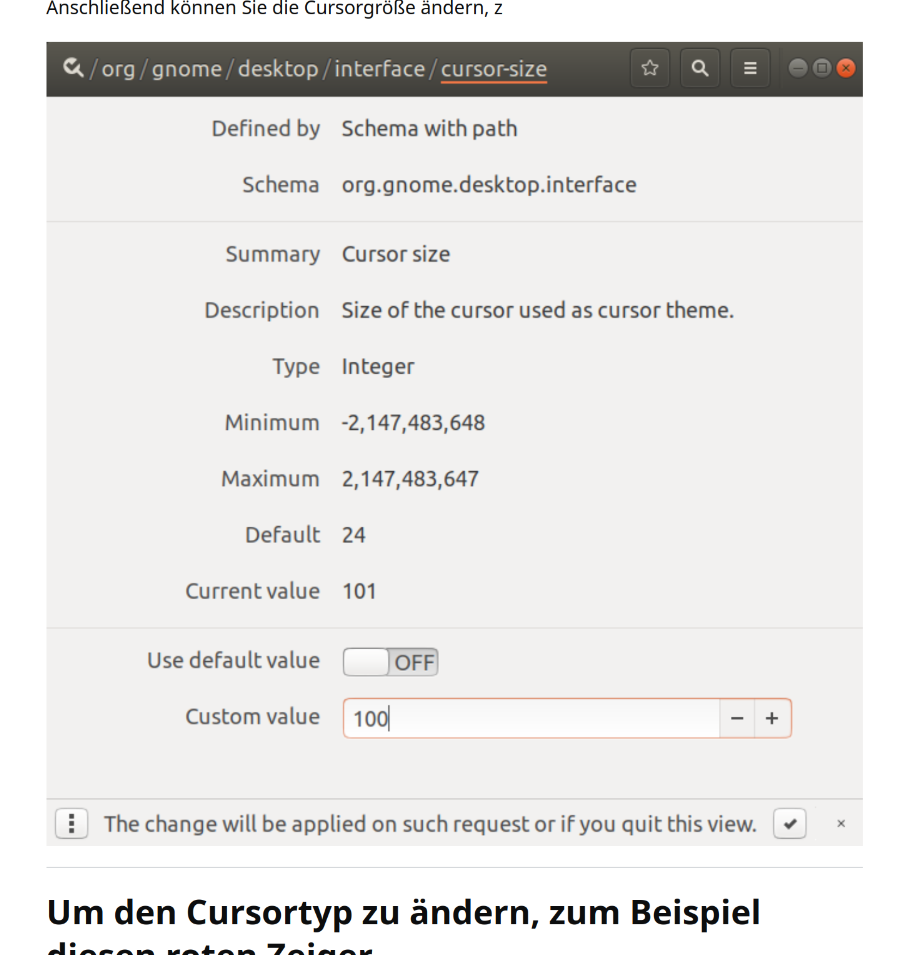Click the Current value 101

(x=359, y=591)
